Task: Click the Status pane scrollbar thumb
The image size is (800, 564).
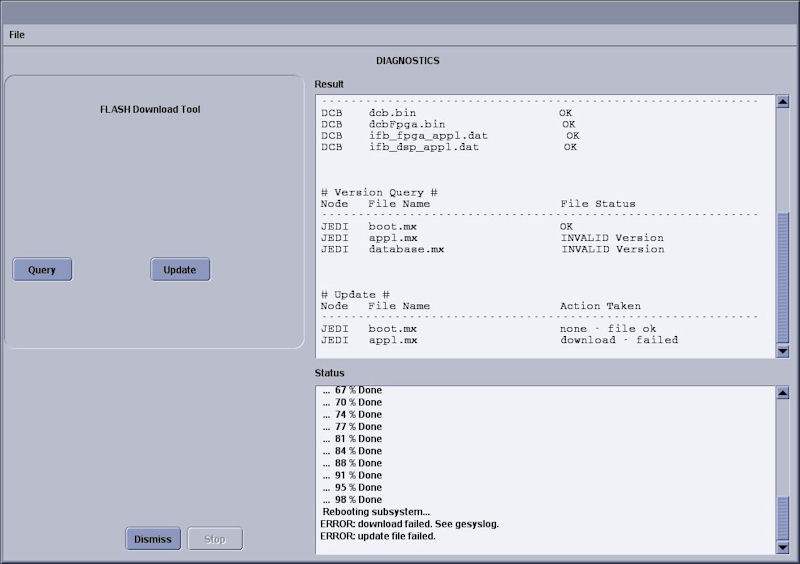Action: click(783, 518)
